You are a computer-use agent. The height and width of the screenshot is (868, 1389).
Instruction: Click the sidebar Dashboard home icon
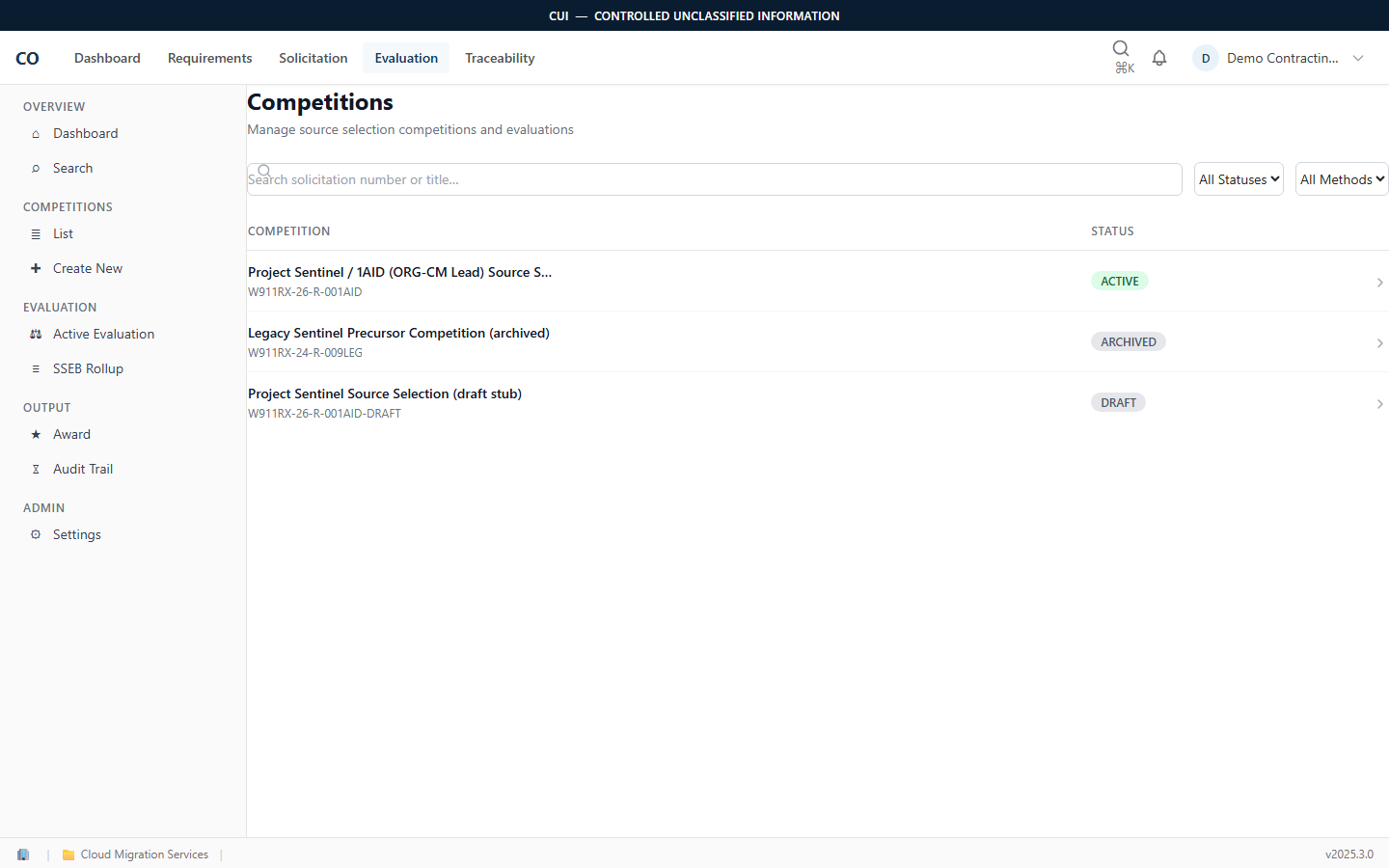(36, 134)
